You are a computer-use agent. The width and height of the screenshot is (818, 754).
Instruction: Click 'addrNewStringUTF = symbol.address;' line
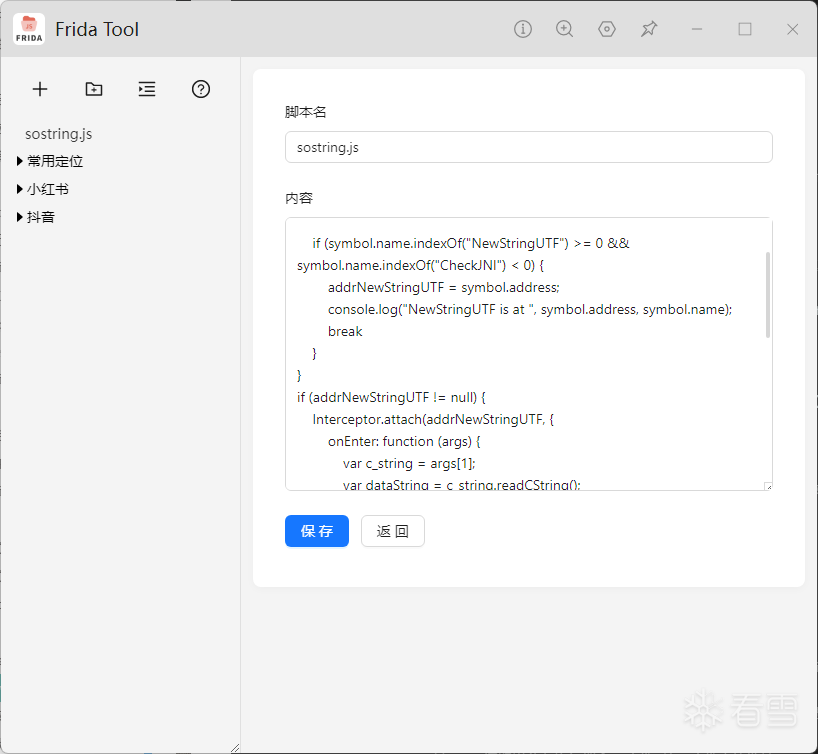coord(444,288)
